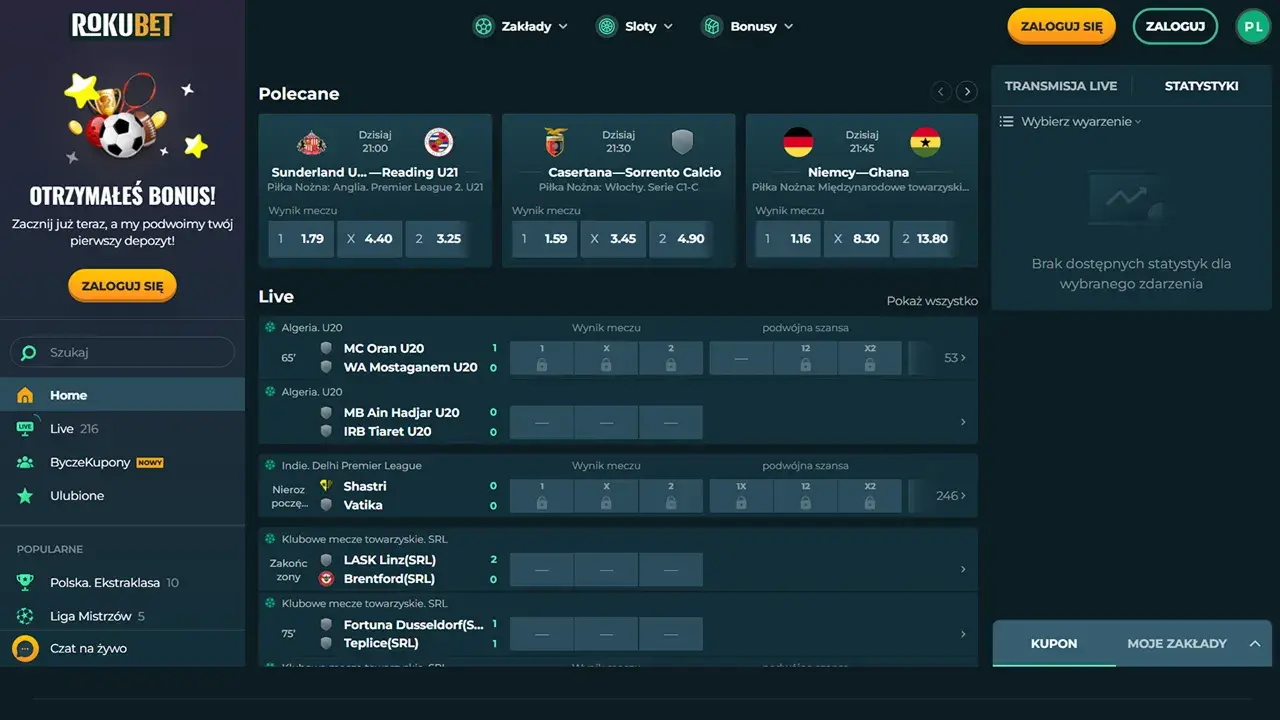1280x720 pixels.
Task: Click the Rokubet logo
Action: tap(122, 25)
